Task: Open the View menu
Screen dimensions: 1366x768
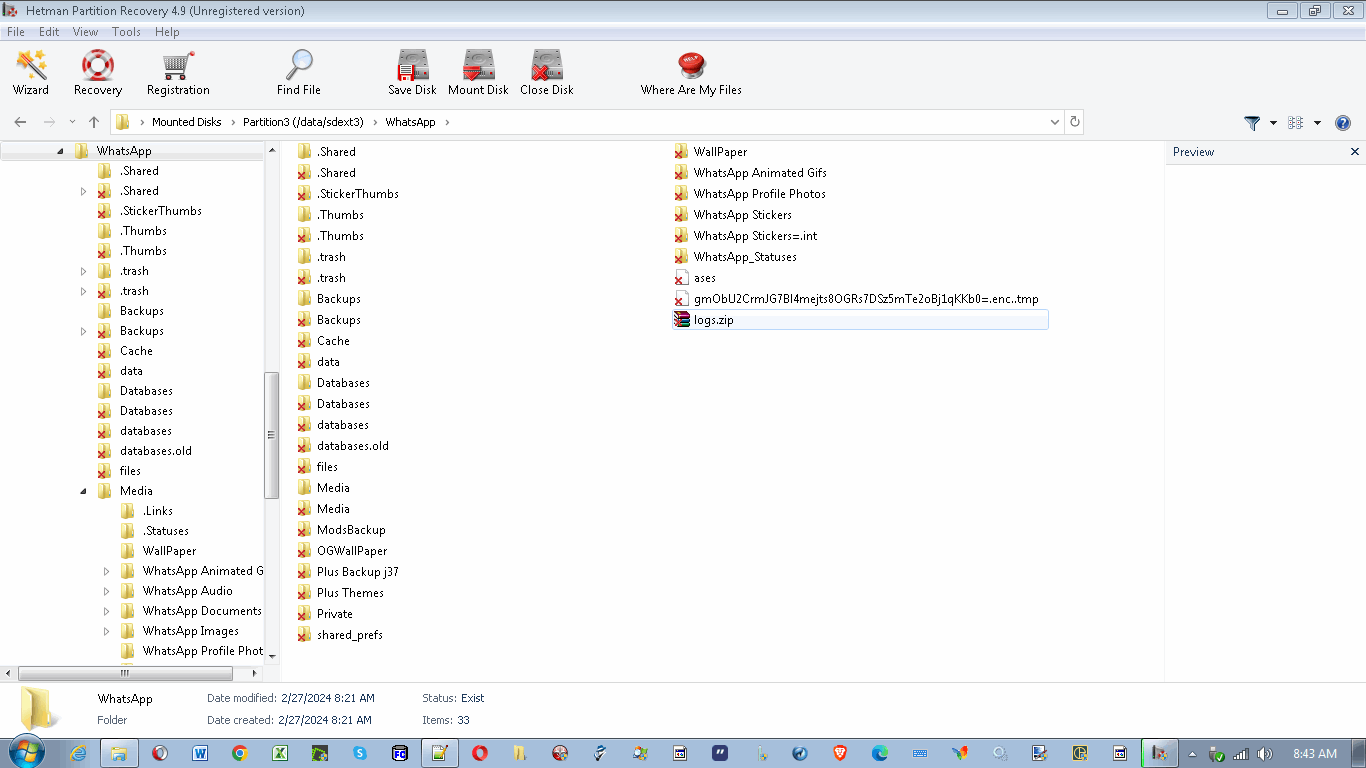Action: click(x=85, y=32)
